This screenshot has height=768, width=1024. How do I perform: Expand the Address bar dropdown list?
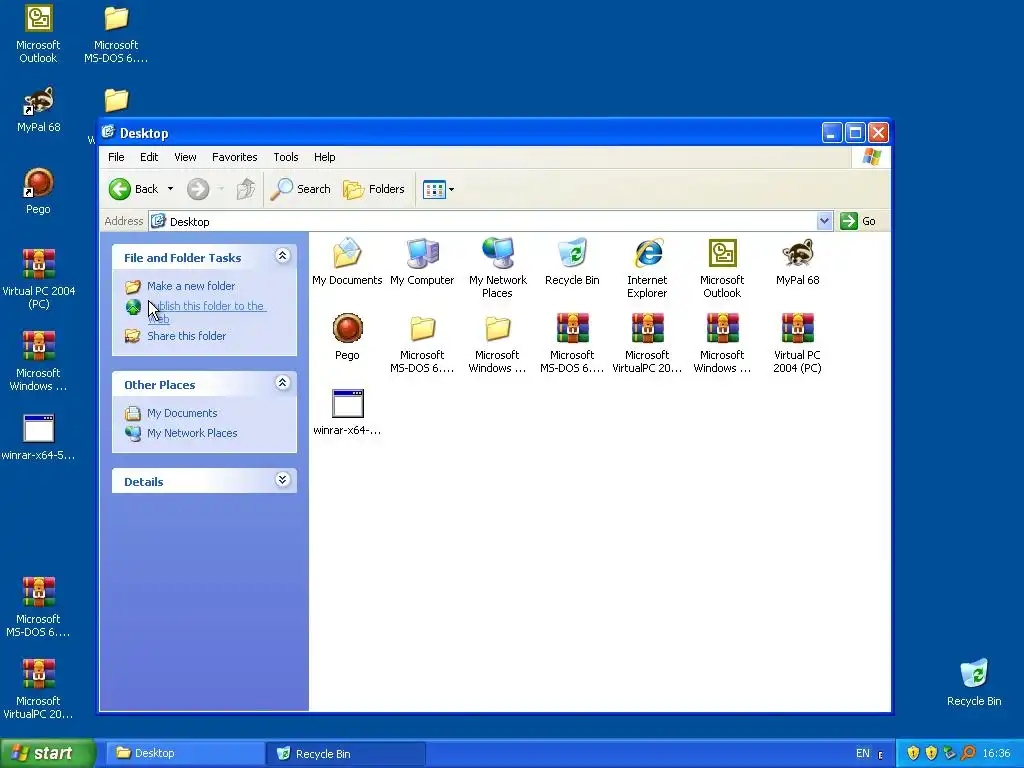coord(824,221)
